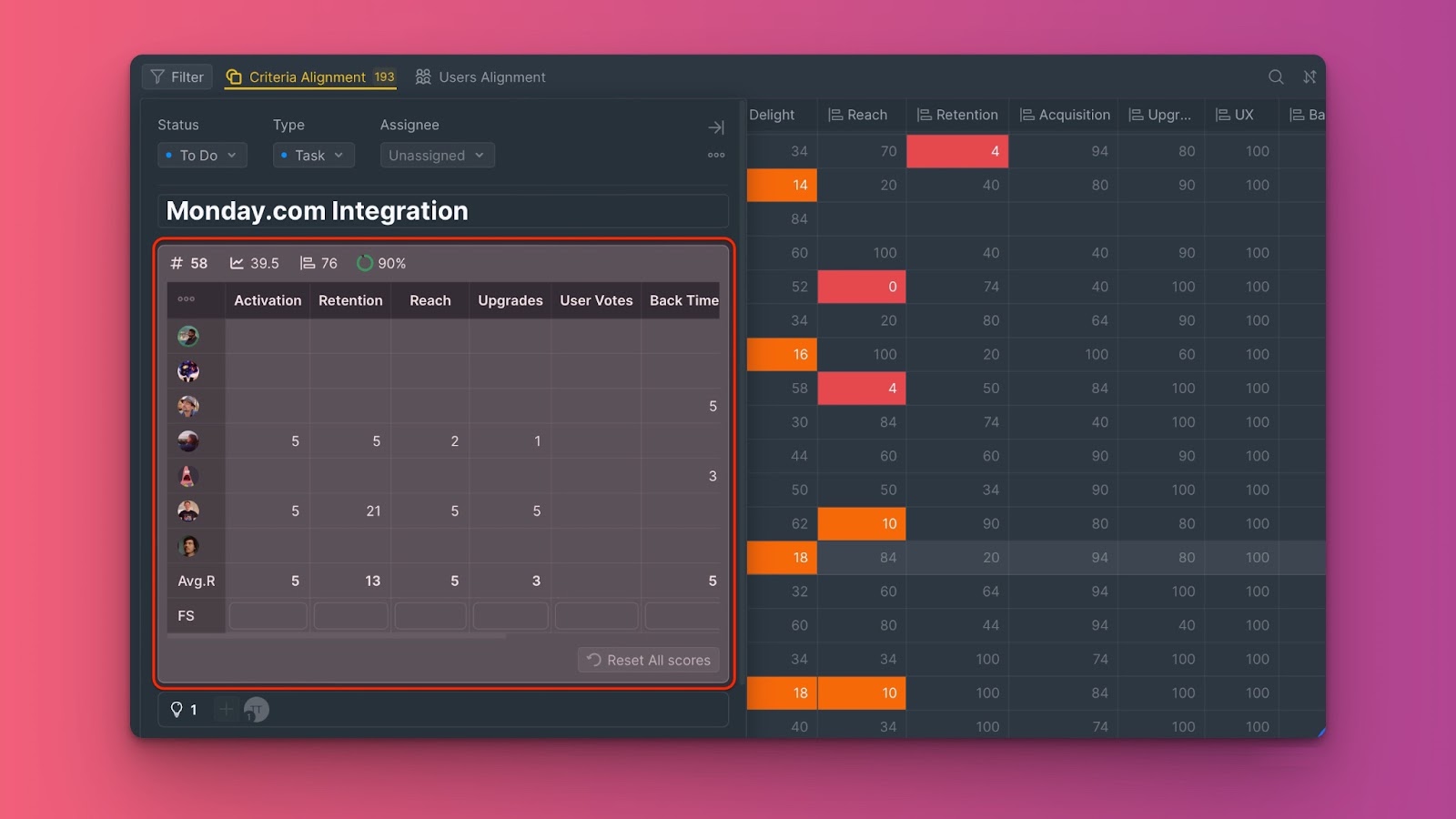Click the three-dot icon in score table header
Viewport: 1456px width, 819px height.
187,299
